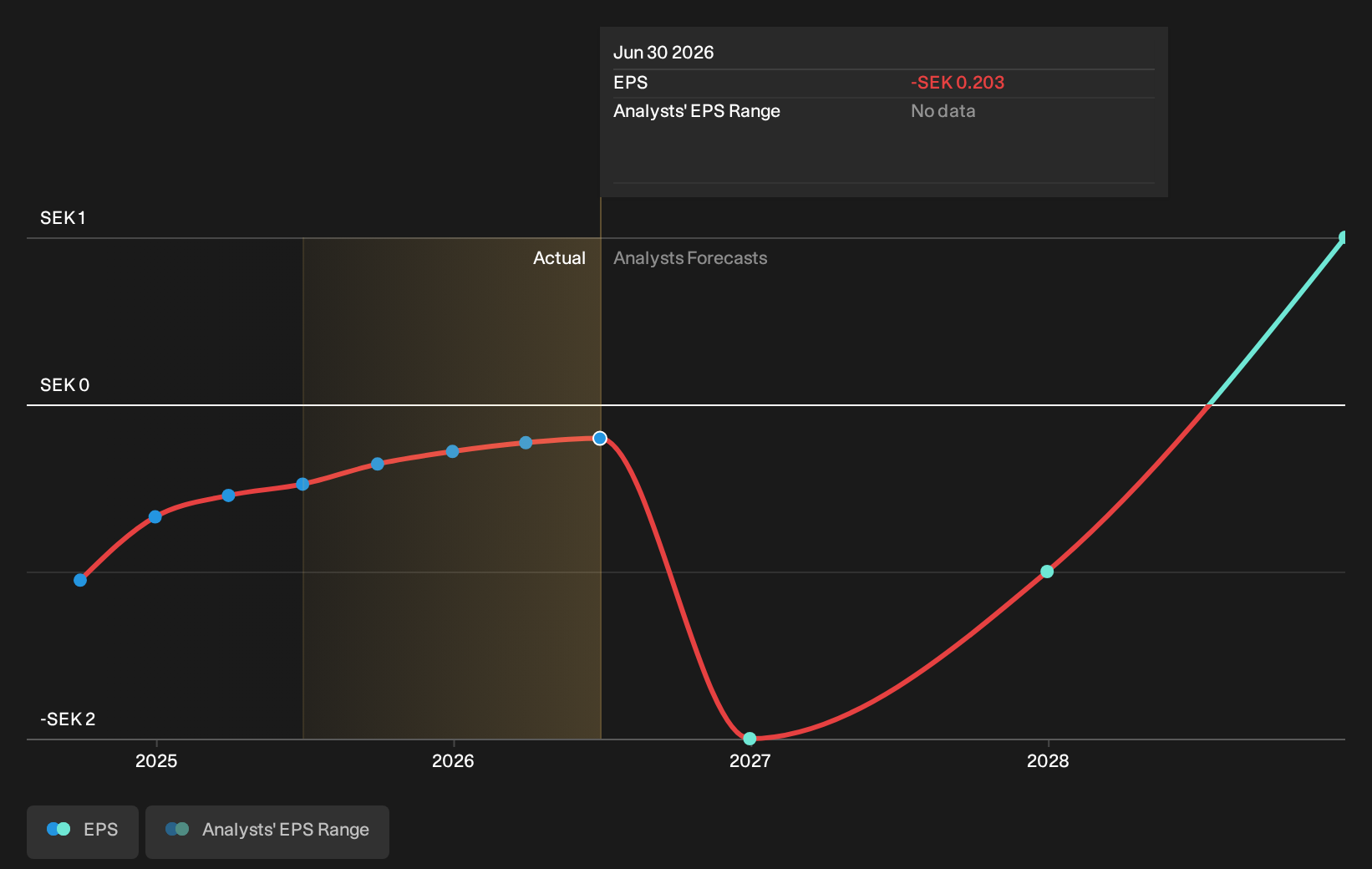This screenshot has width=1372, height=869.
Task: Click the '2025' x-axis label
Action: point(156,761)
